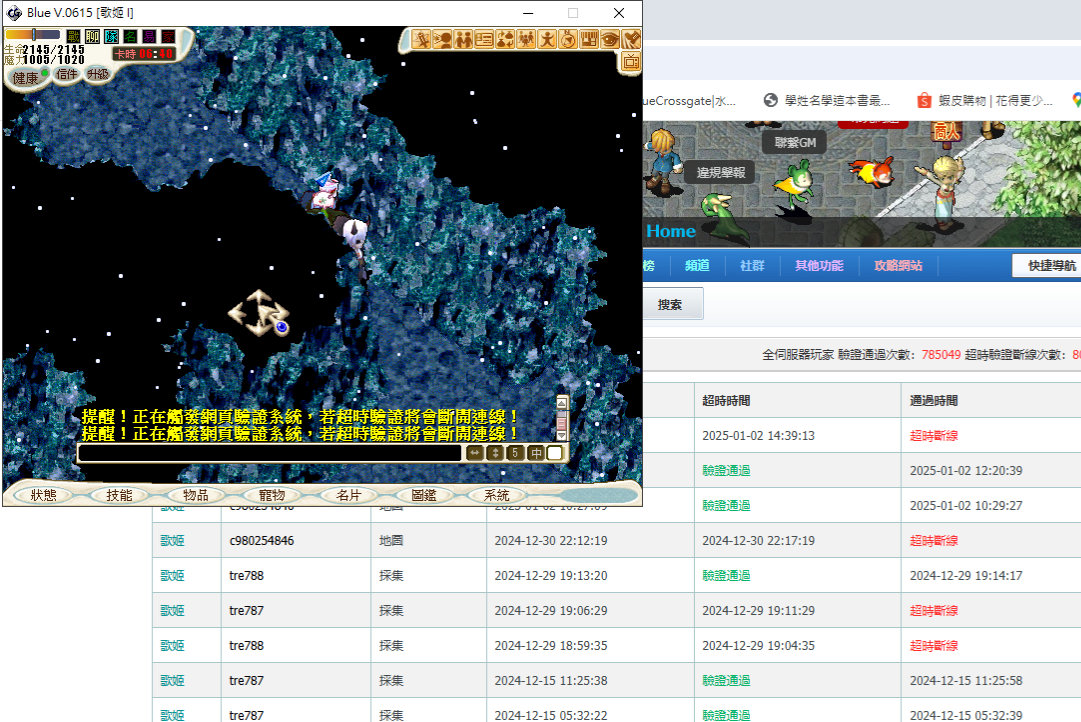Open the 圖鑑 album menu
This screenshot has width=1081, height=722.
coord(424,495)
